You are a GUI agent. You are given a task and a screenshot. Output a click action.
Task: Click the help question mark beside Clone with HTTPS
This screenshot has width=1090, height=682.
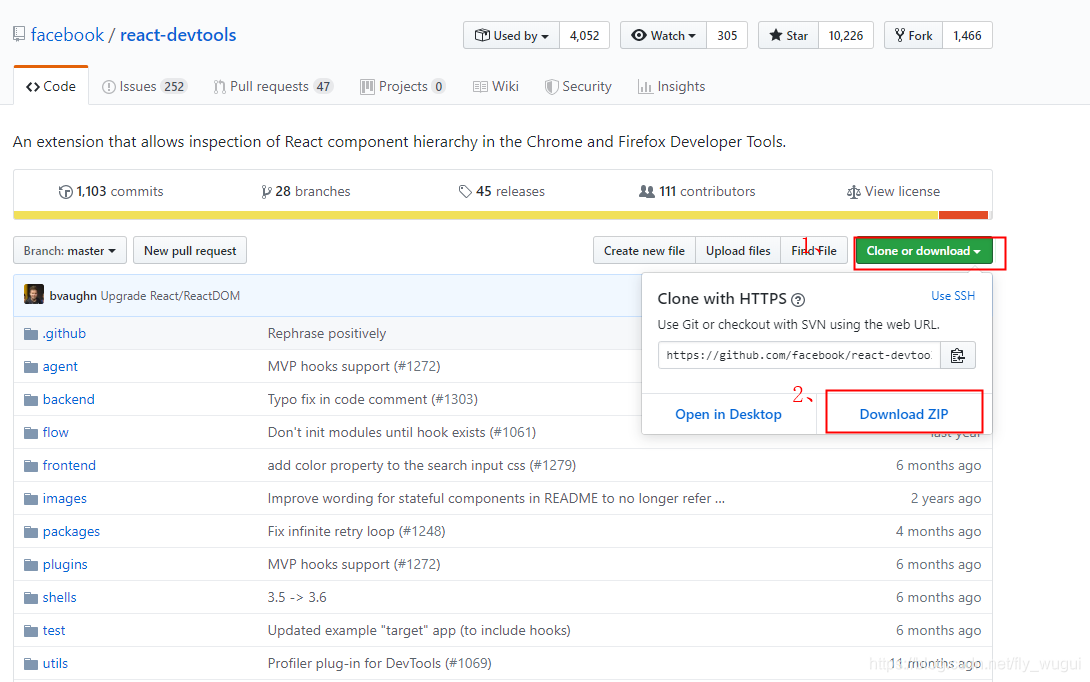pyautogui.click(x=798, y=300)
